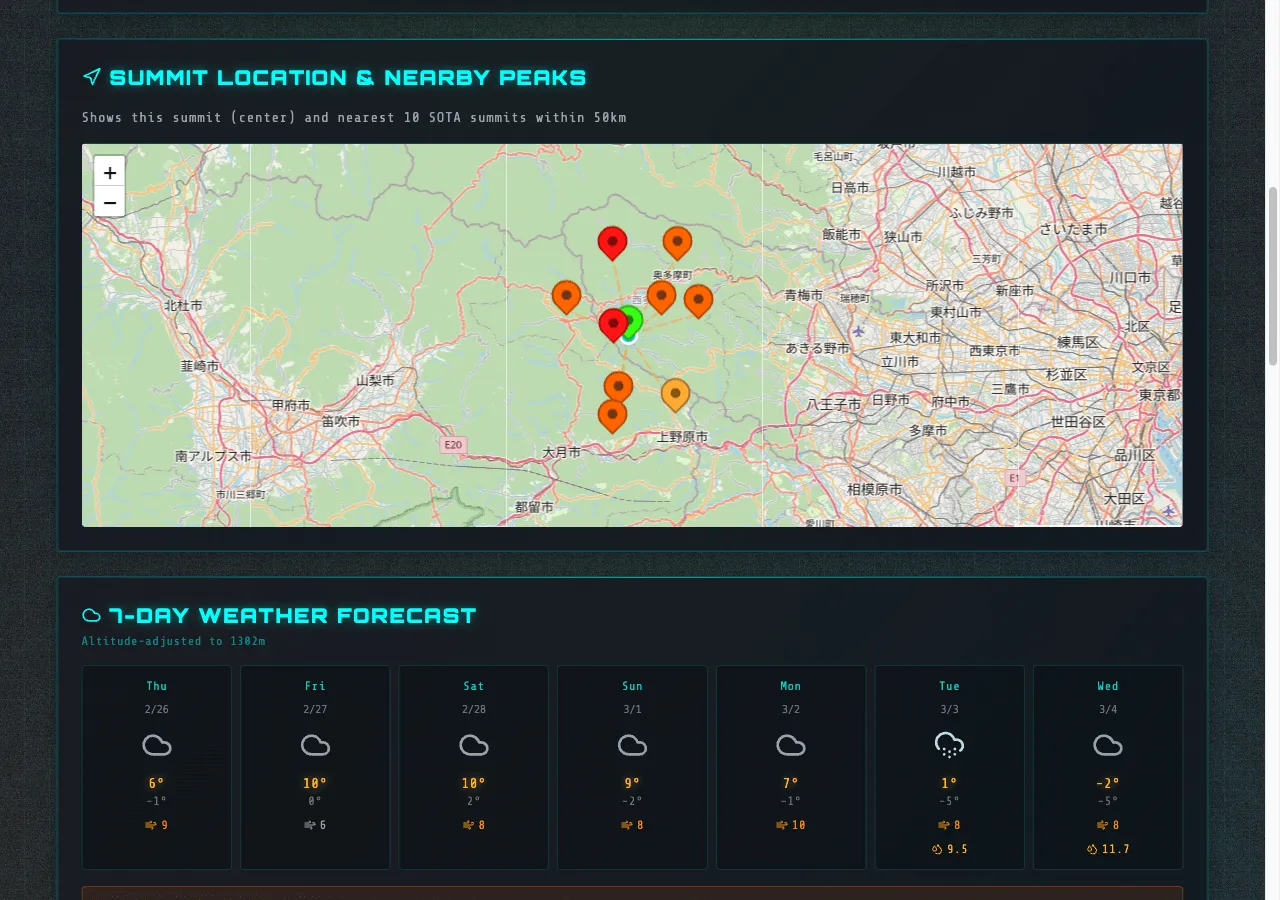Zoom out on the summit map
Viewport: 1280px width, 900px height.
click(x=110, y=202)
